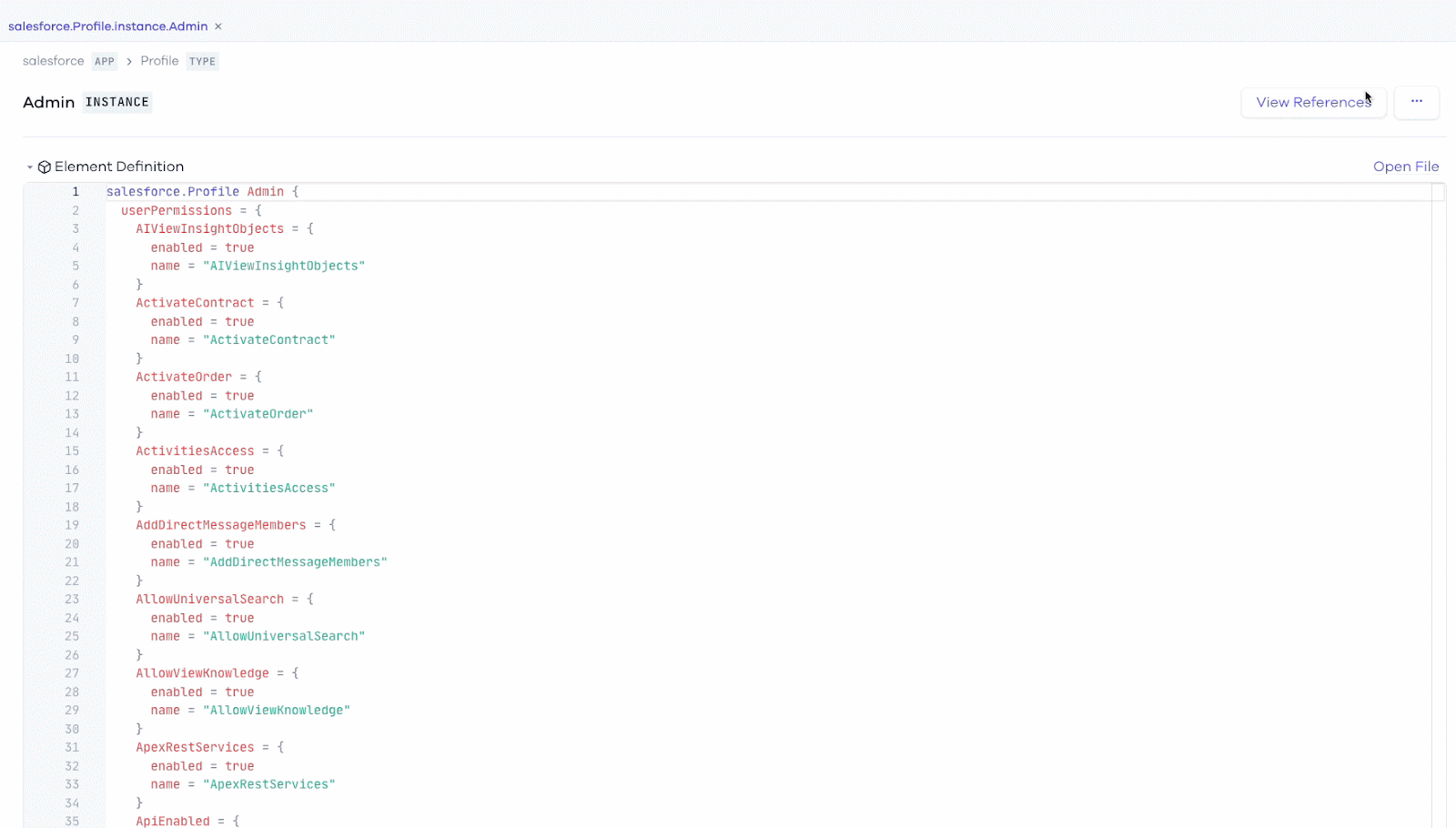Click the ApiEnabled key on line 35

click(173, 821)
